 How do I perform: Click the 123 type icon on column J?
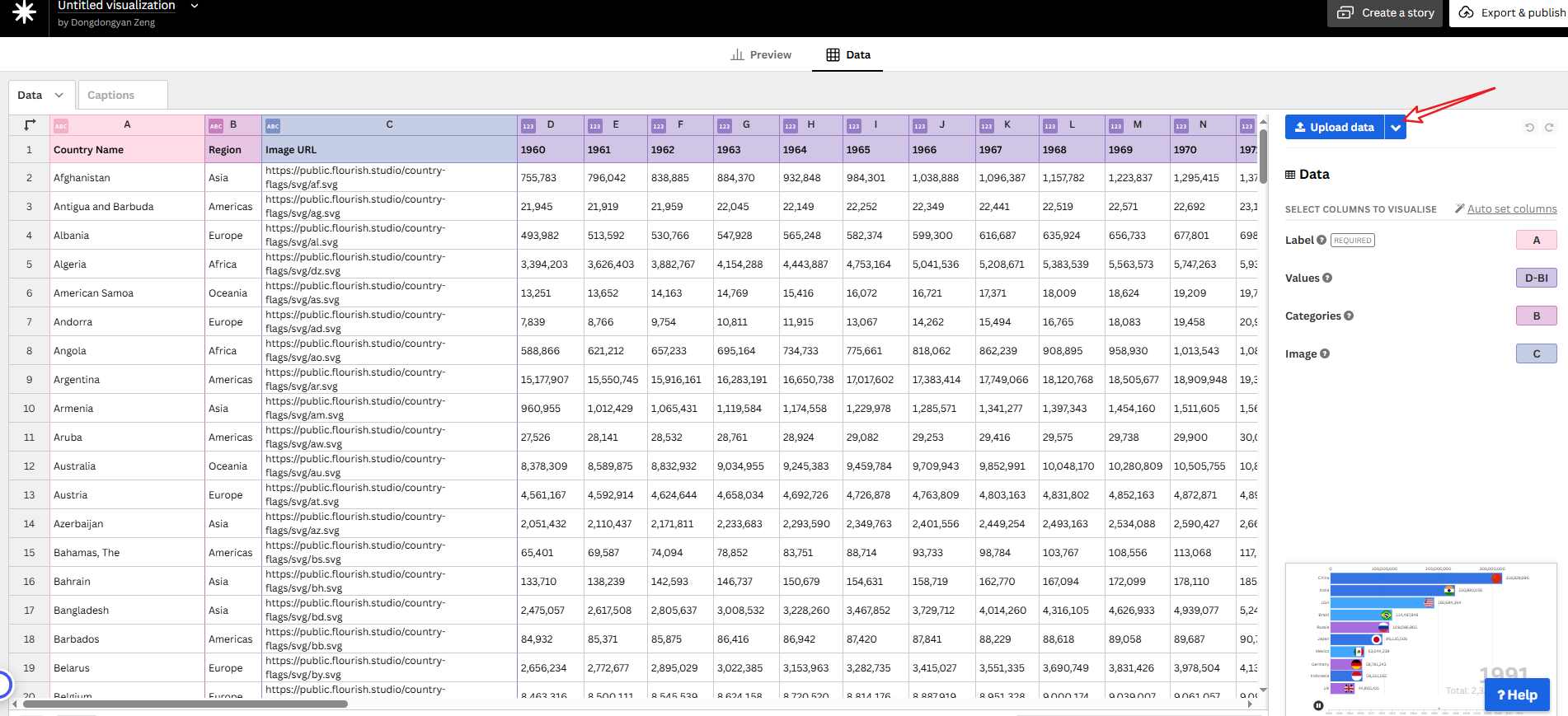tap(919, 126)
